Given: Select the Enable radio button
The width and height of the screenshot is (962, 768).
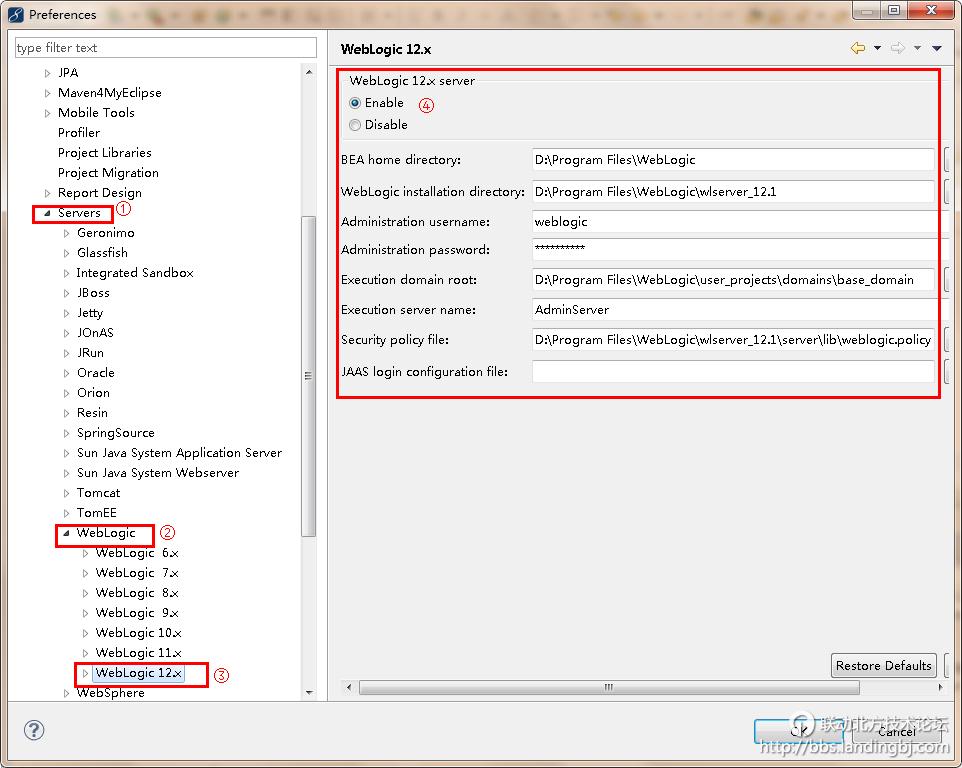Looking at the screenshot, I should [355, 103].
